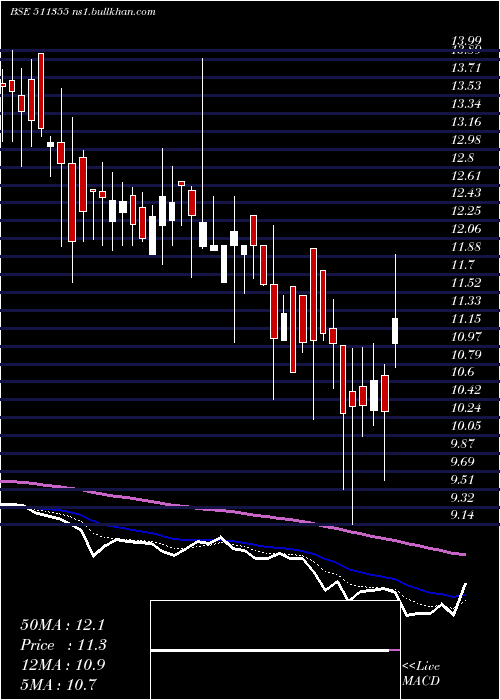Click the pink 50MA line
The width and height of the screenshot is (500, 700).
click(232, 512)
